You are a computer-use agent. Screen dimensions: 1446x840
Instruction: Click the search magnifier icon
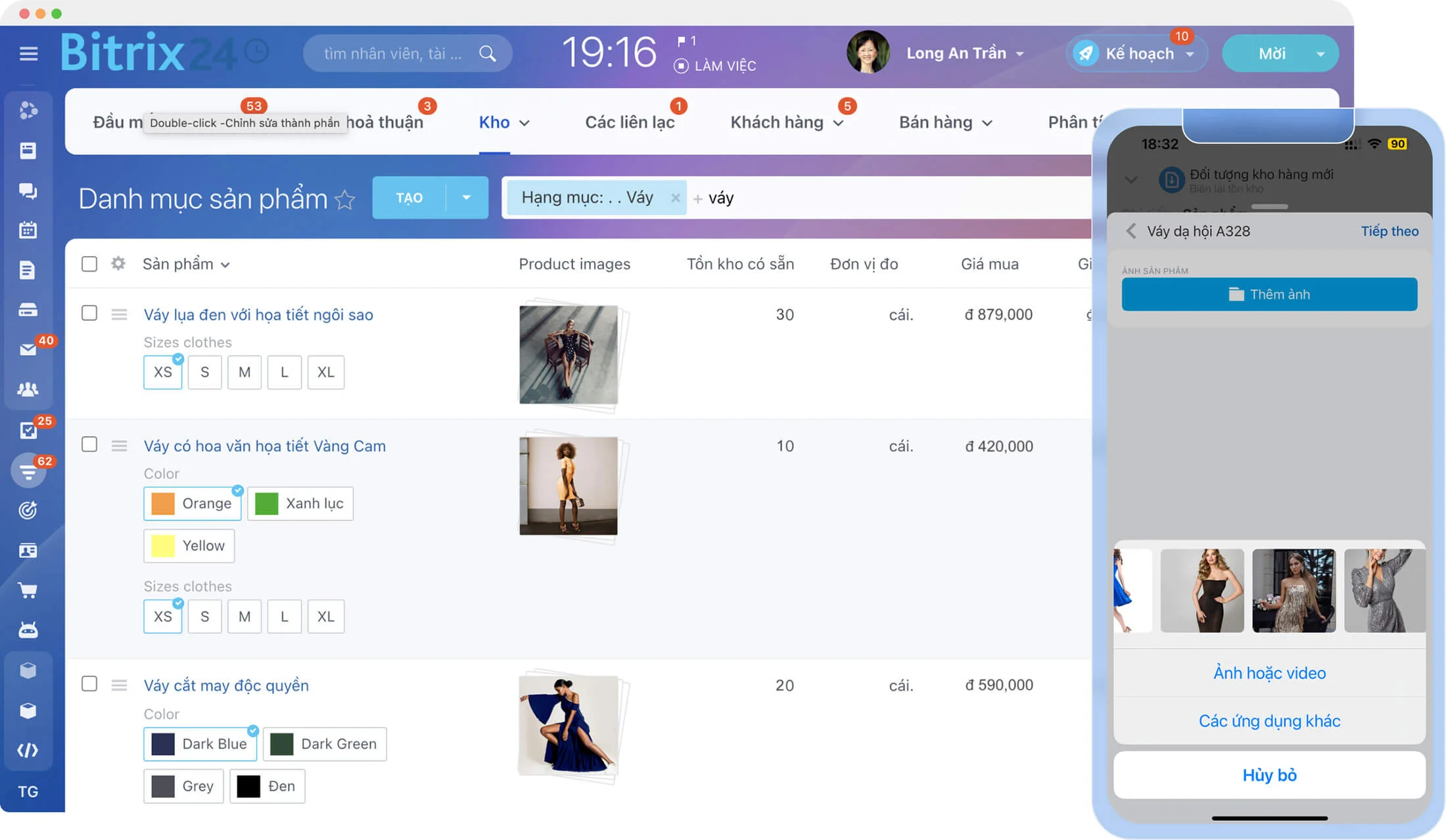(487, 53)
